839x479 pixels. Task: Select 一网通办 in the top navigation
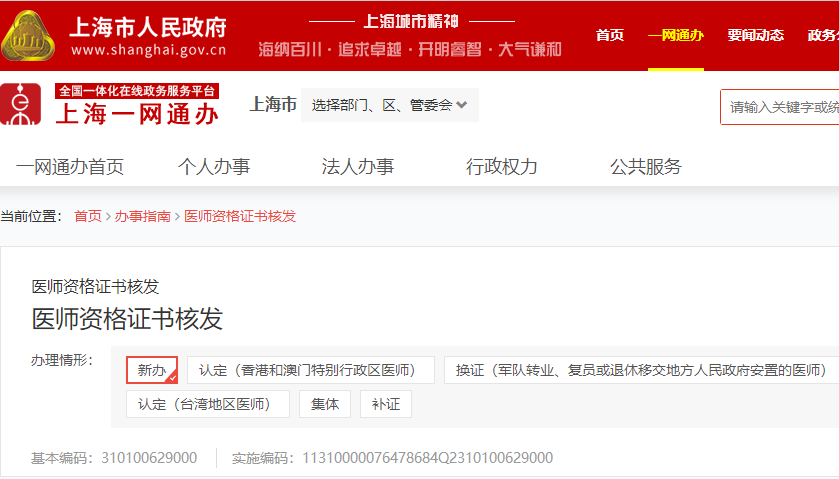point(675,36)
